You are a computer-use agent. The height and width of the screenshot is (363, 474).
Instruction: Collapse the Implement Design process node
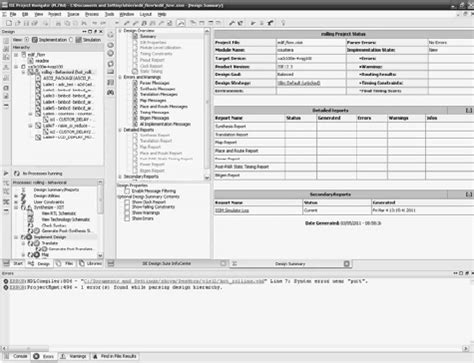(x=16, y=237)
